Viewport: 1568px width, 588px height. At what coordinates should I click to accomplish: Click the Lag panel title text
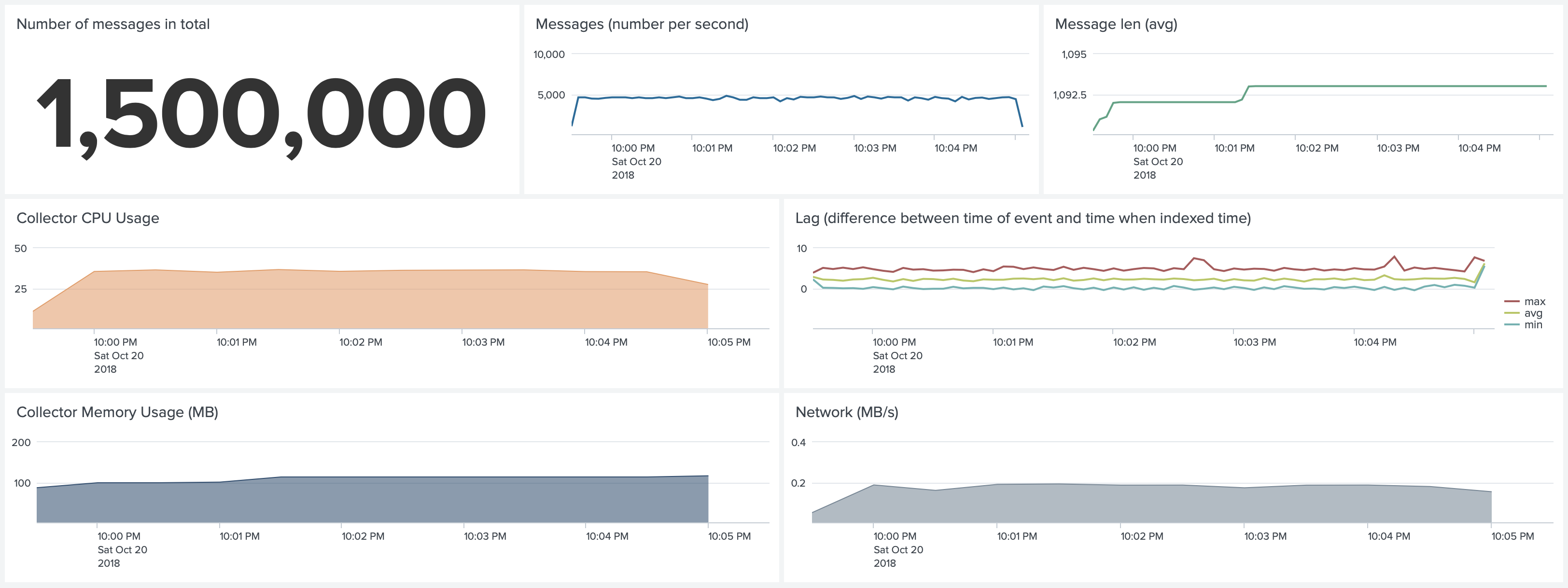click(x=1022, y=218)
